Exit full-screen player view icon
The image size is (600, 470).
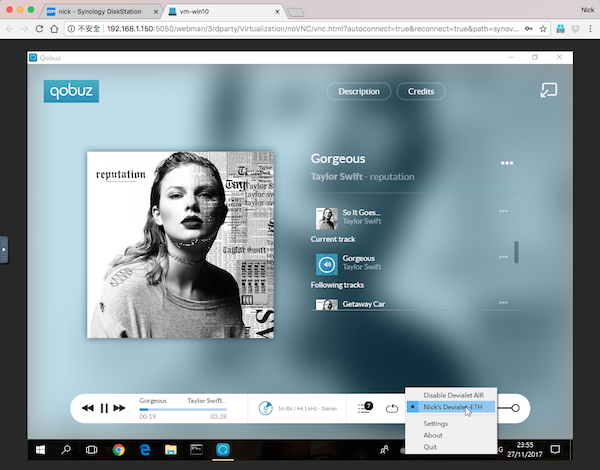click(548, 90)
